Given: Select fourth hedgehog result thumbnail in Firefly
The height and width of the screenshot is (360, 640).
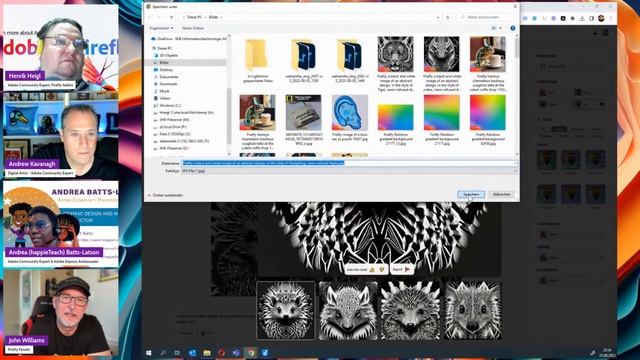Looking at the screenshot, I should (x=473, y=310).
